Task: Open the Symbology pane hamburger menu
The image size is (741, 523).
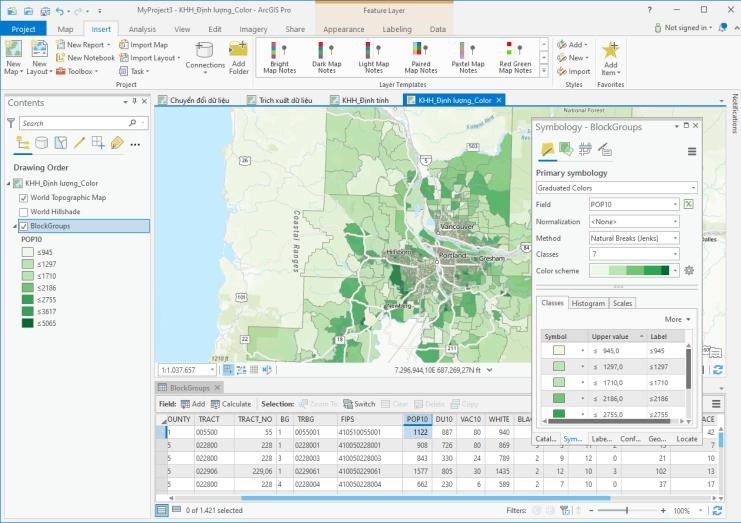Action: coord(692,152)
